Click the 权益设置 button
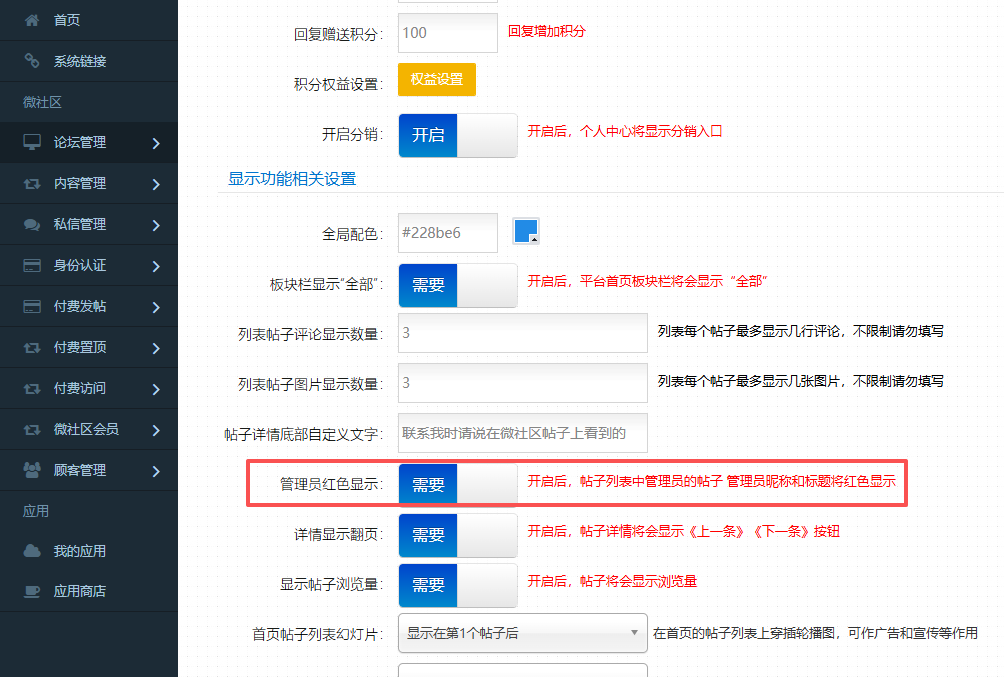The width and height of the screenshot is (1004, 677). (436, 80)
